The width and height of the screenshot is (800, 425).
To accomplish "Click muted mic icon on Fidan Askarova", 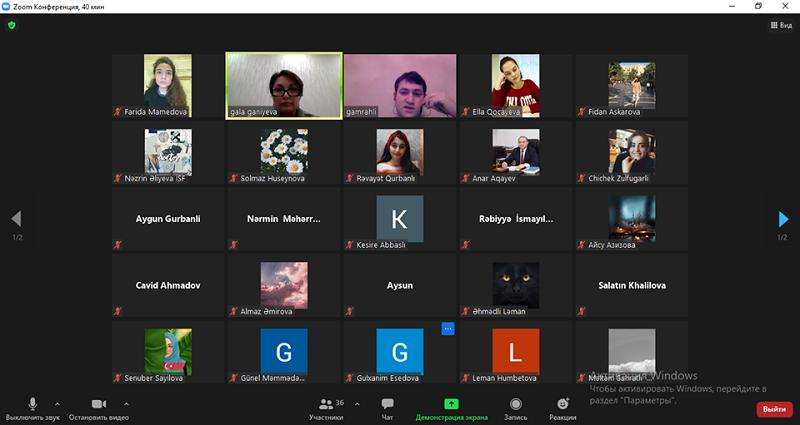I will point(582,112).
